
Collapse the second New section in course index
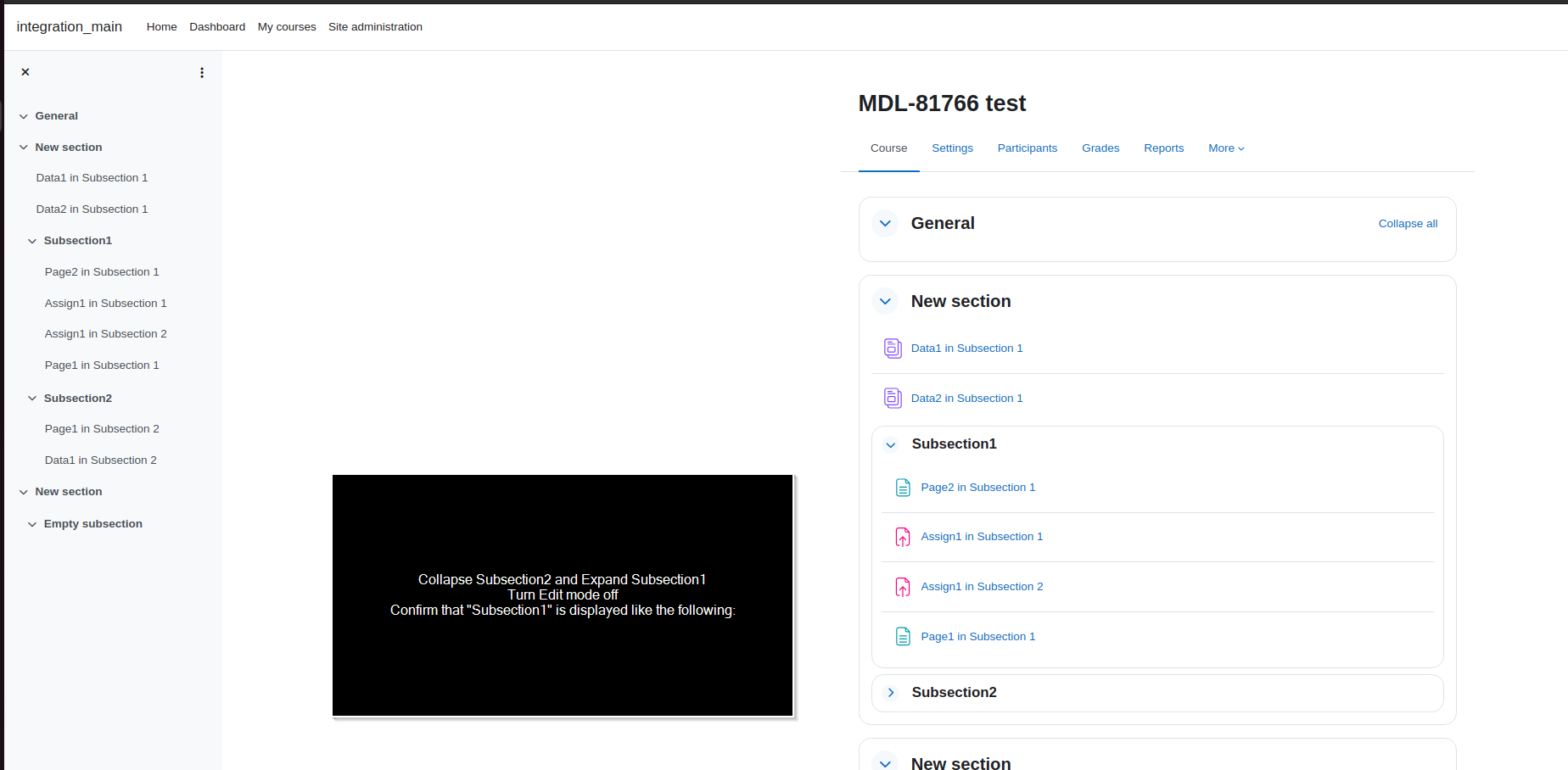point(24,492)
